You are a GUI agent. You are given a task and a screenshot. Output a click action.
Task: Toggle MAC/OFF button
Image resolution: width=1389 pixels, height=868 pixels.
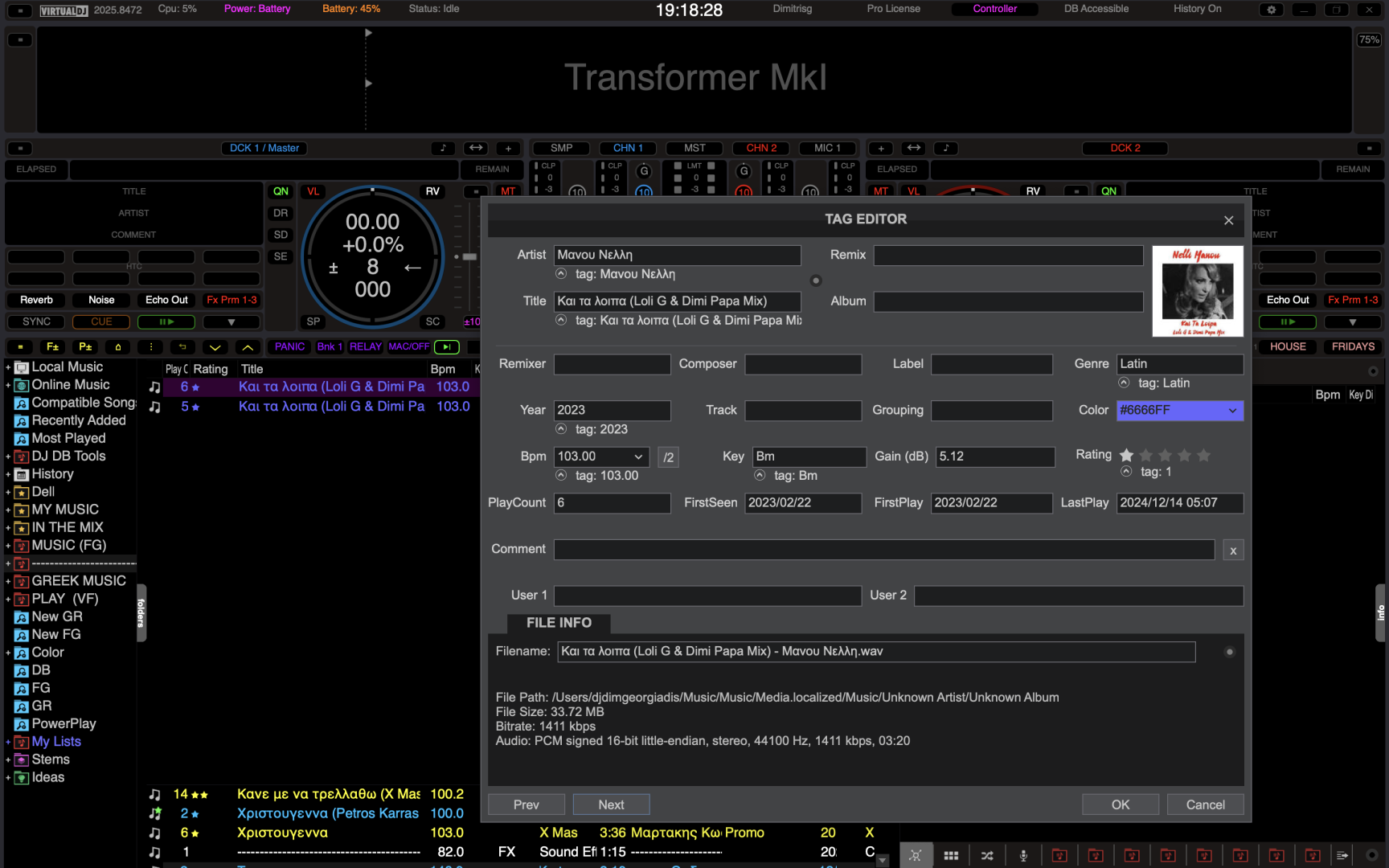coord(408,347)
